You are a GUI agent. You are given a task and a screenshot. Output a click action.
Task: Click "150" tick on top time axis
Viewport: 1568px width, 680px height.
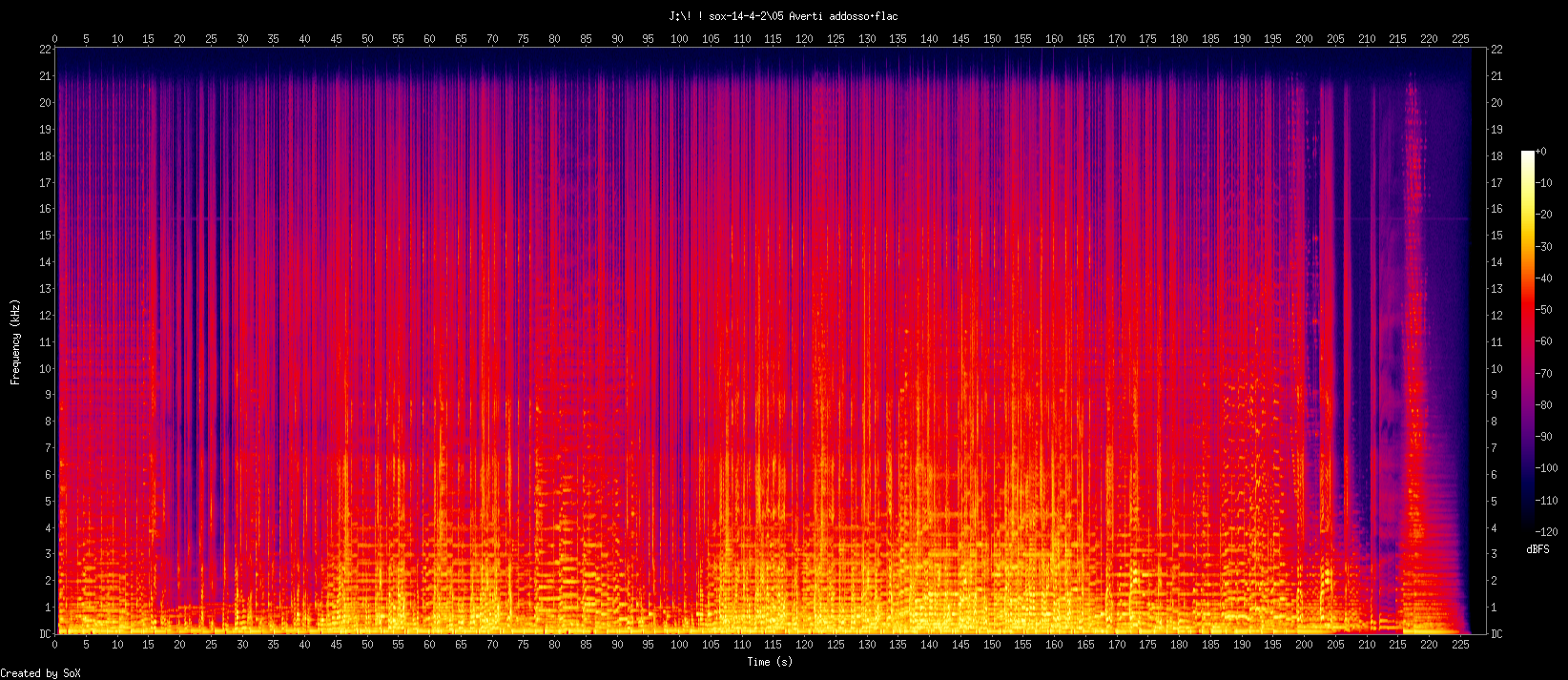tap(992, 39)
